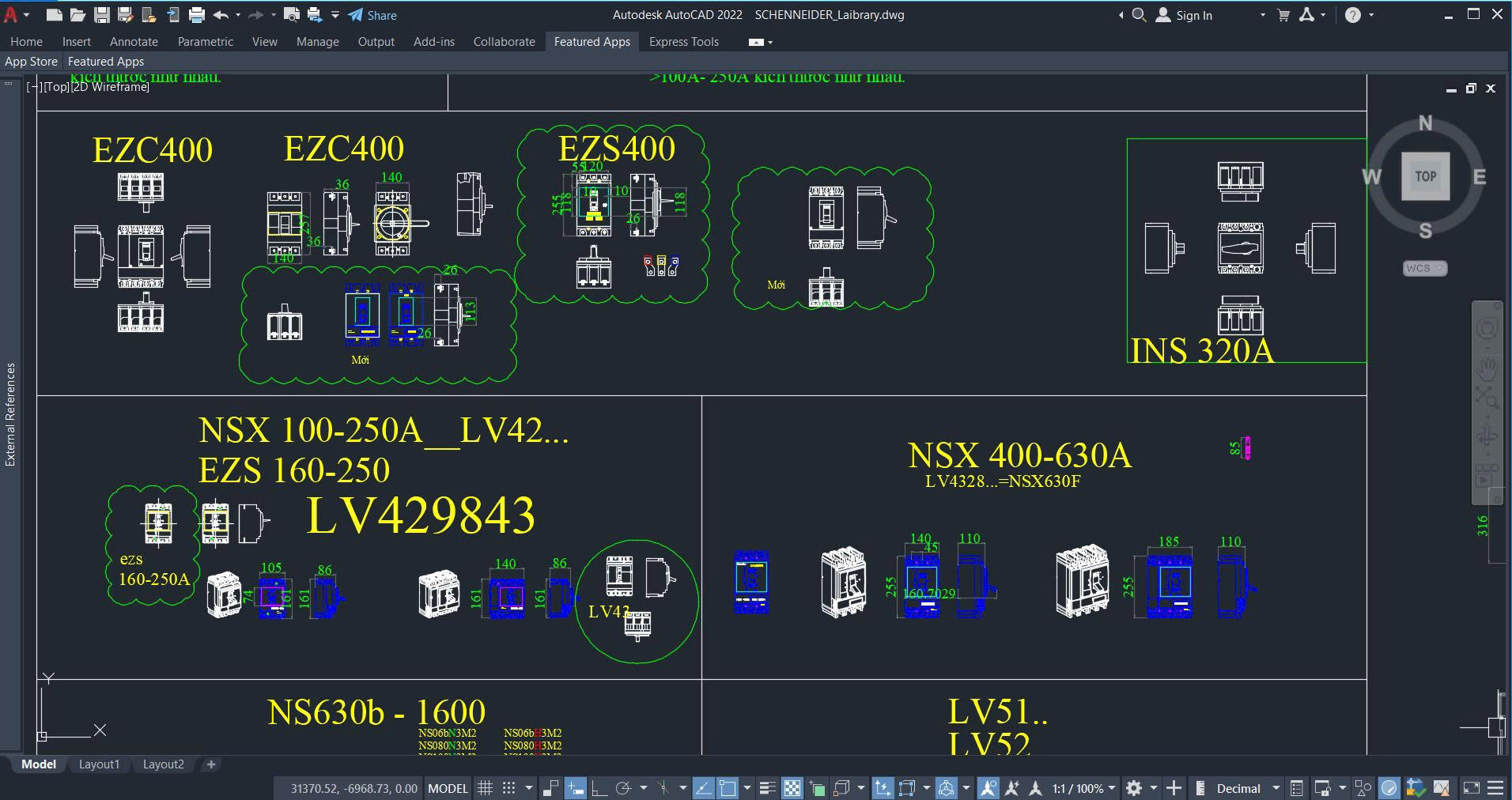Click the Save As icon with pencil
This screenshot has width=1512, height=800.
125,15
